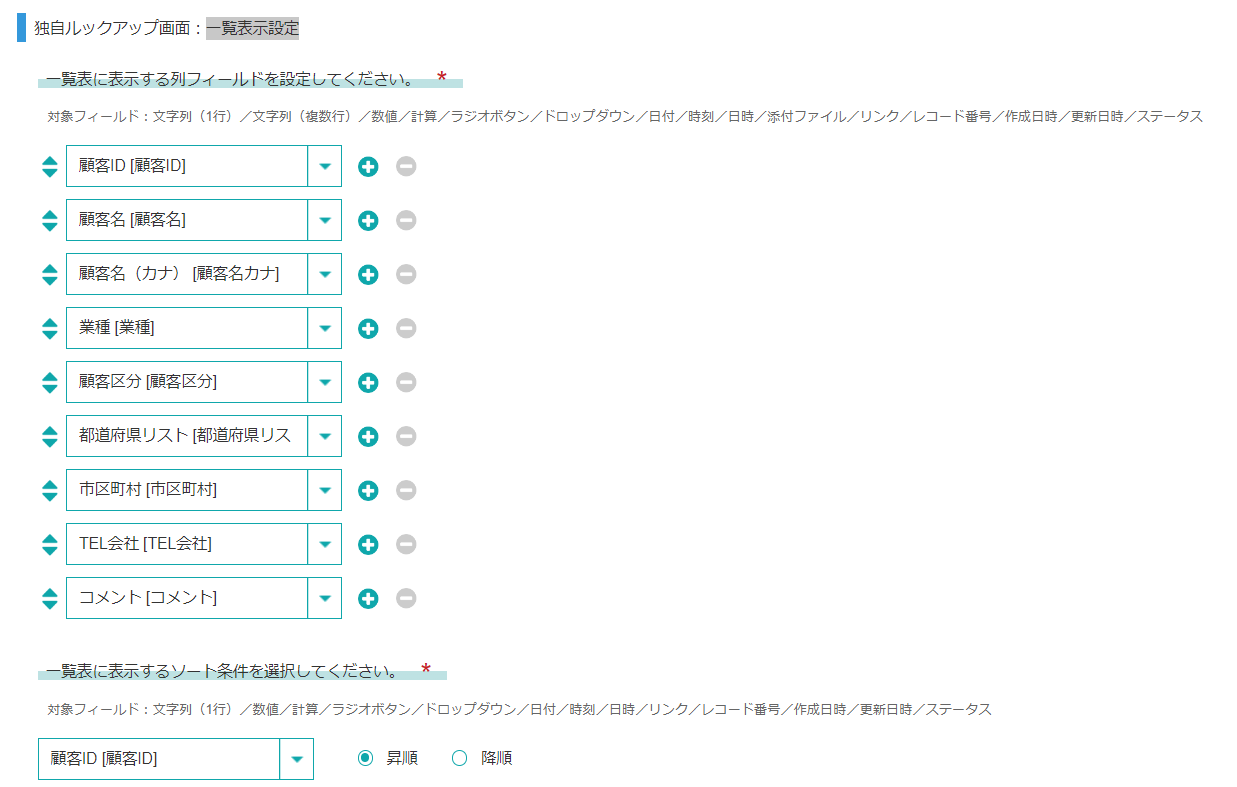Open the 顧客ID column field dropdown
1237x787 pixels.
click(x=324, y=166)
